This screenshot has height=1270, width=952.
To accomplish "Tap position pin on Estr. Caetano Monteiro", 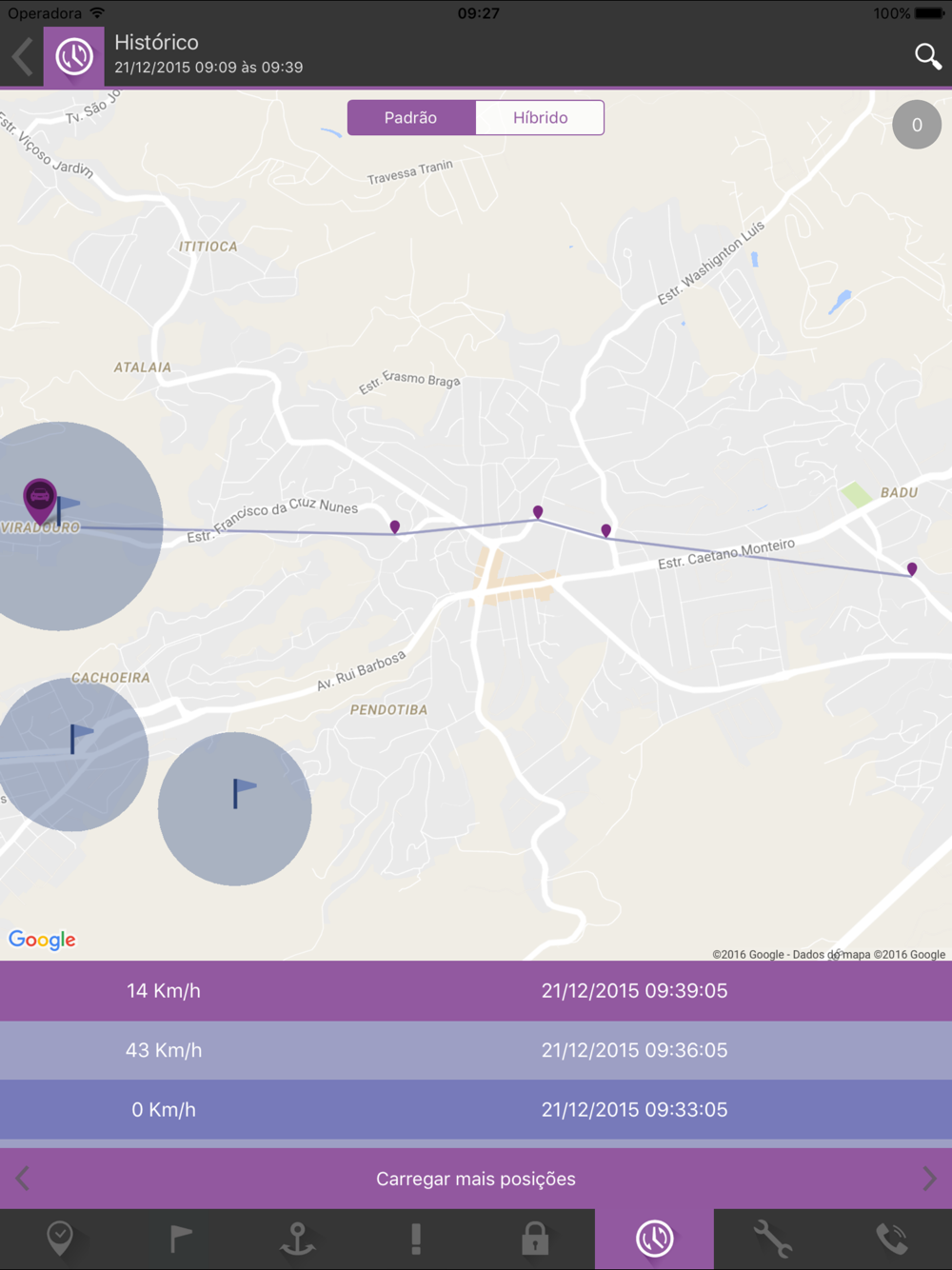I will [606, 530].
